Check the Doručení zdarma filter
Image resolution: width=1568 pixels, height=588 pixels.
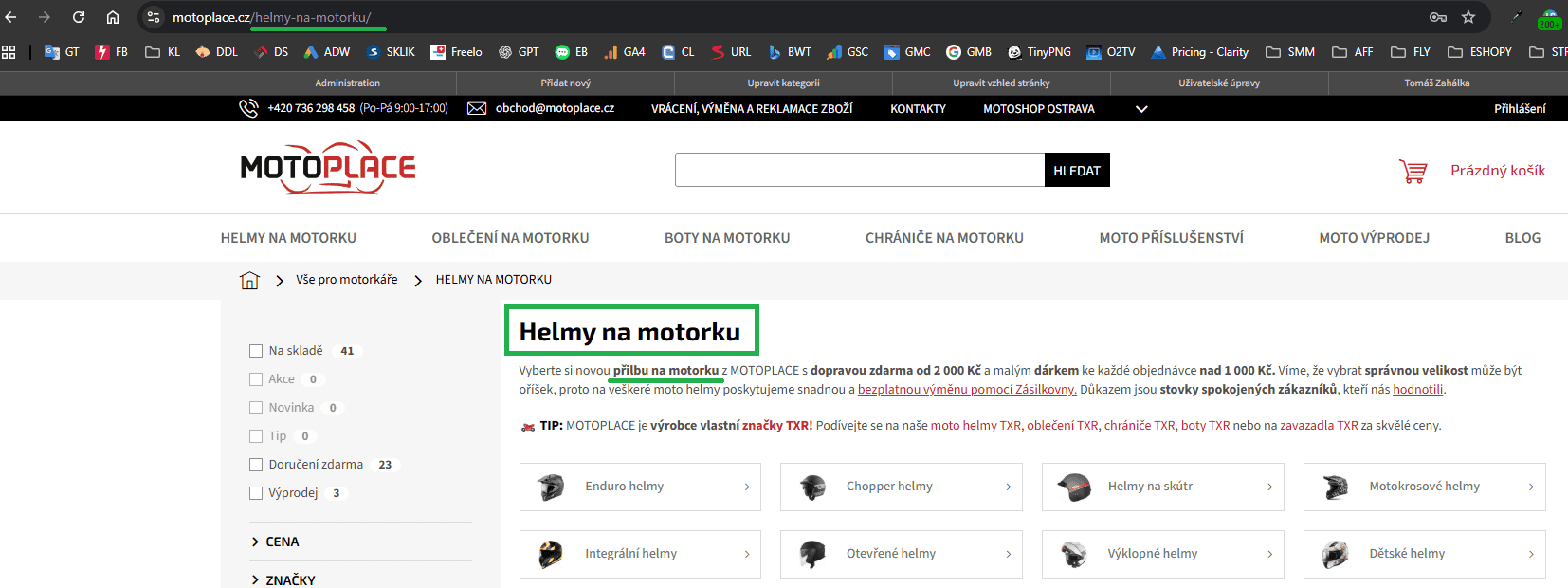pyautogui.click(x=256, y=465)
